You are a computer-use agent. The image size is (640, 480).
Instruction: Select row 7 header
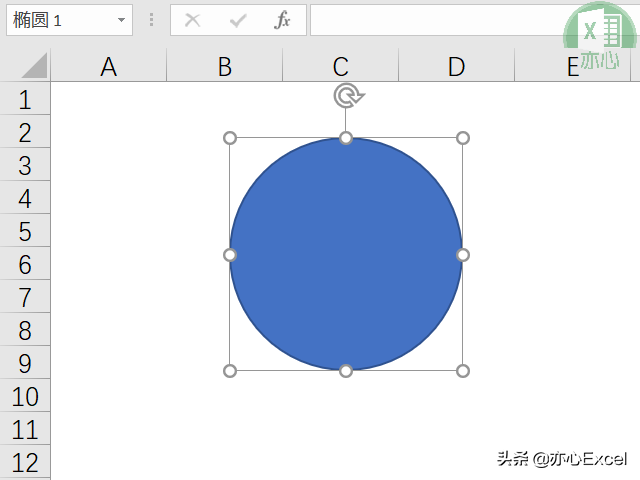[25, 297]
